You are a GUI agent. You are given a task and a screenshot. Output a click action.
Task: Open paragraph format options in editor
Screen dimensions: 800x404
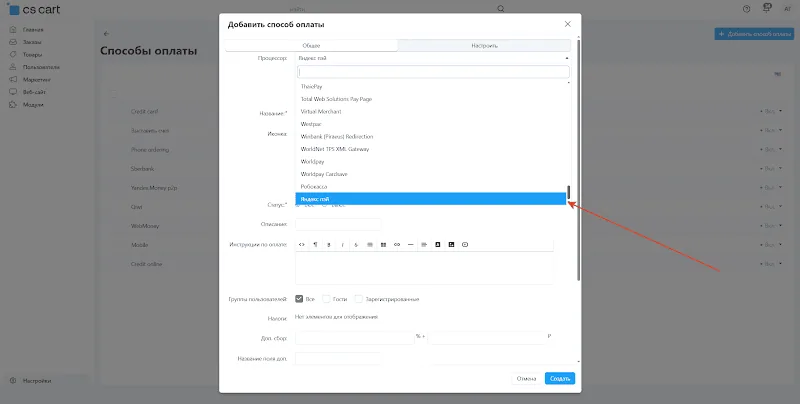315,245
